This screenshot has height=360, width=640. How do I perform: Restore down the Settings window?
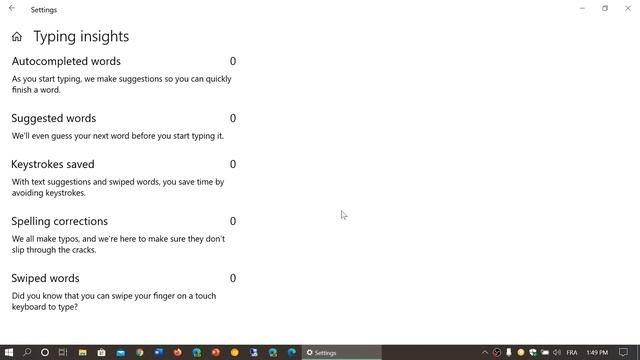pos(605,9)
